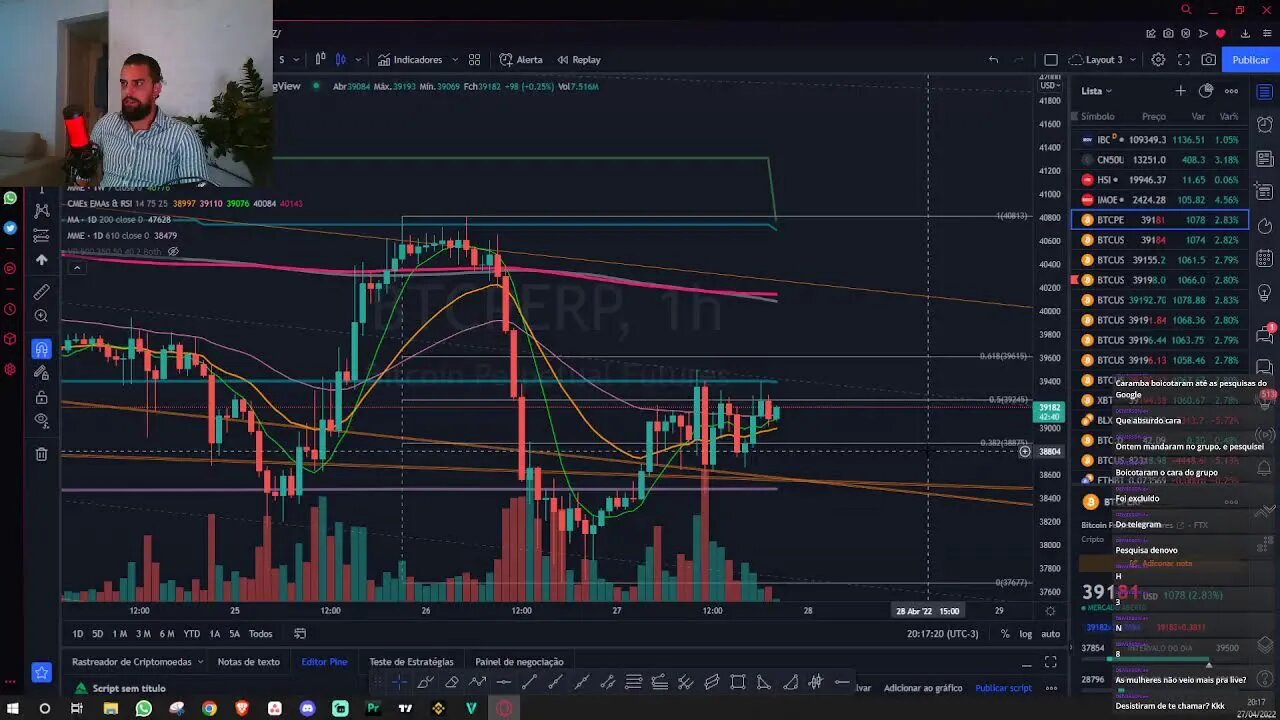The height and width of the screenshot is (720, 1280).
Task: Switch to Teste de Estratégias tab
Action: (411, 662)
